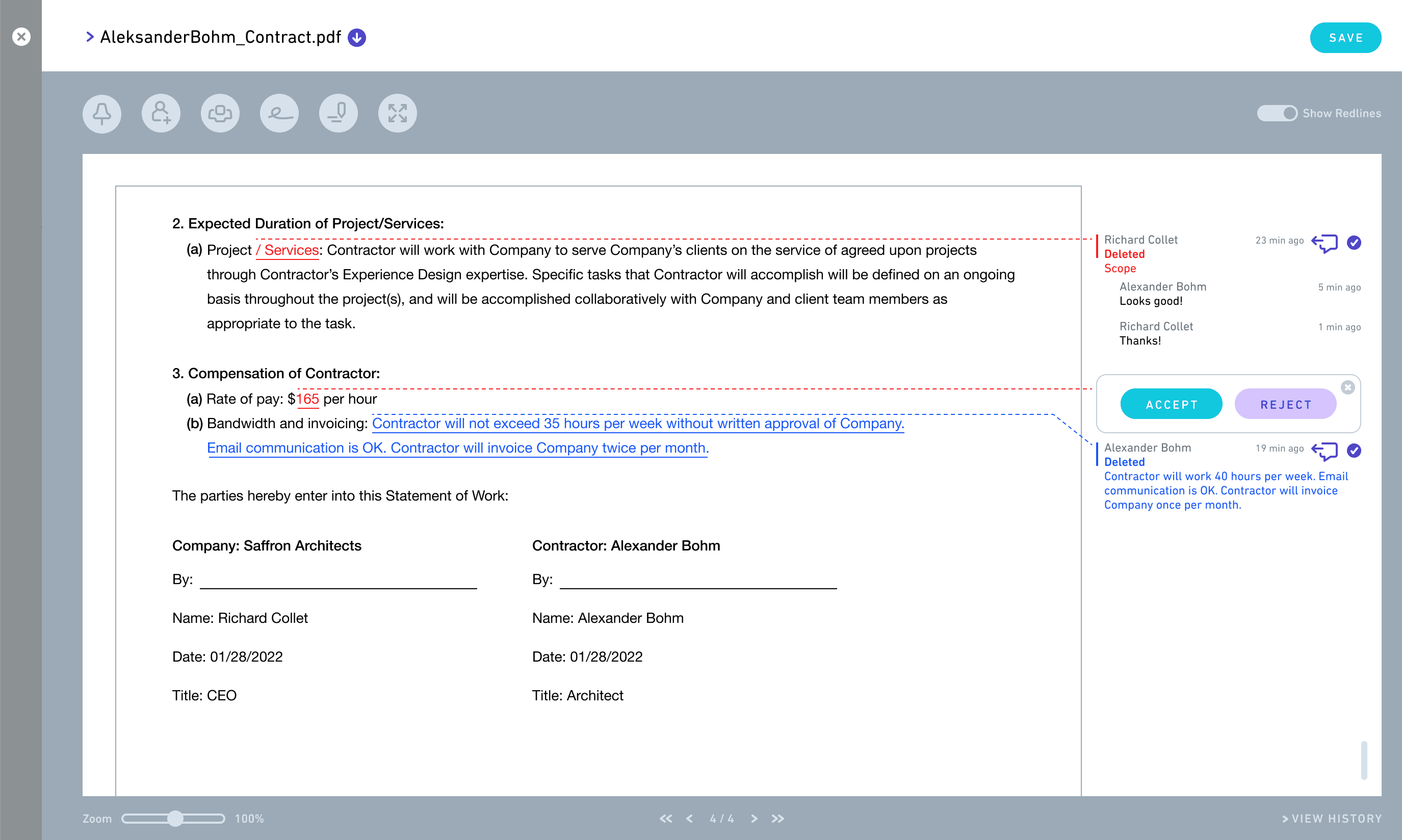Dismiss the Accept/Reject popup box
This screenshot has height=840, width=1402.
click(x=1347, y=387)
